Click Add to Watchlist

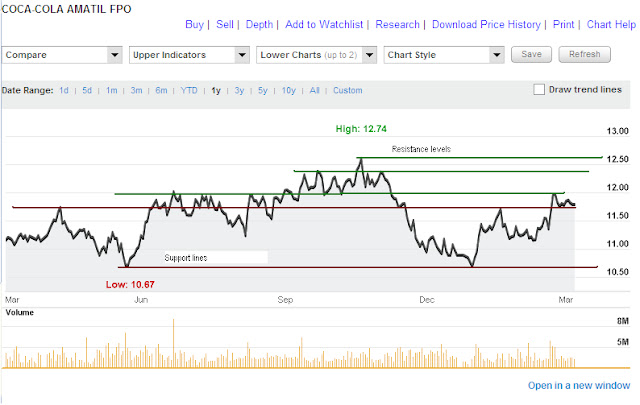pyautogui.click(x=324, y=24)
